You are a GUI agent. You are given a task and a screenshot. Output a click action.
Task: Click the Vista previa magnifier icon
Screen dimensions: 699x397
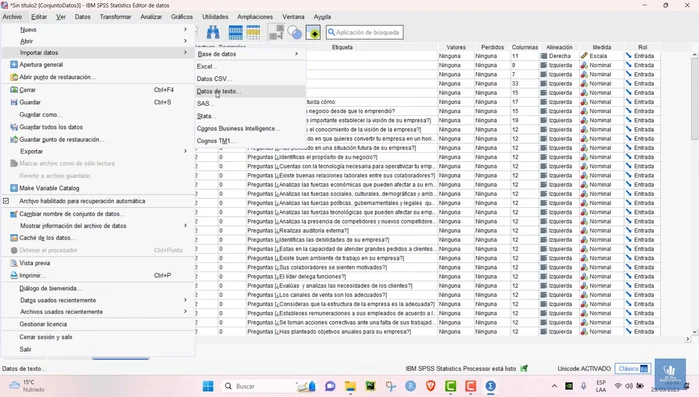tap(14, 263)
